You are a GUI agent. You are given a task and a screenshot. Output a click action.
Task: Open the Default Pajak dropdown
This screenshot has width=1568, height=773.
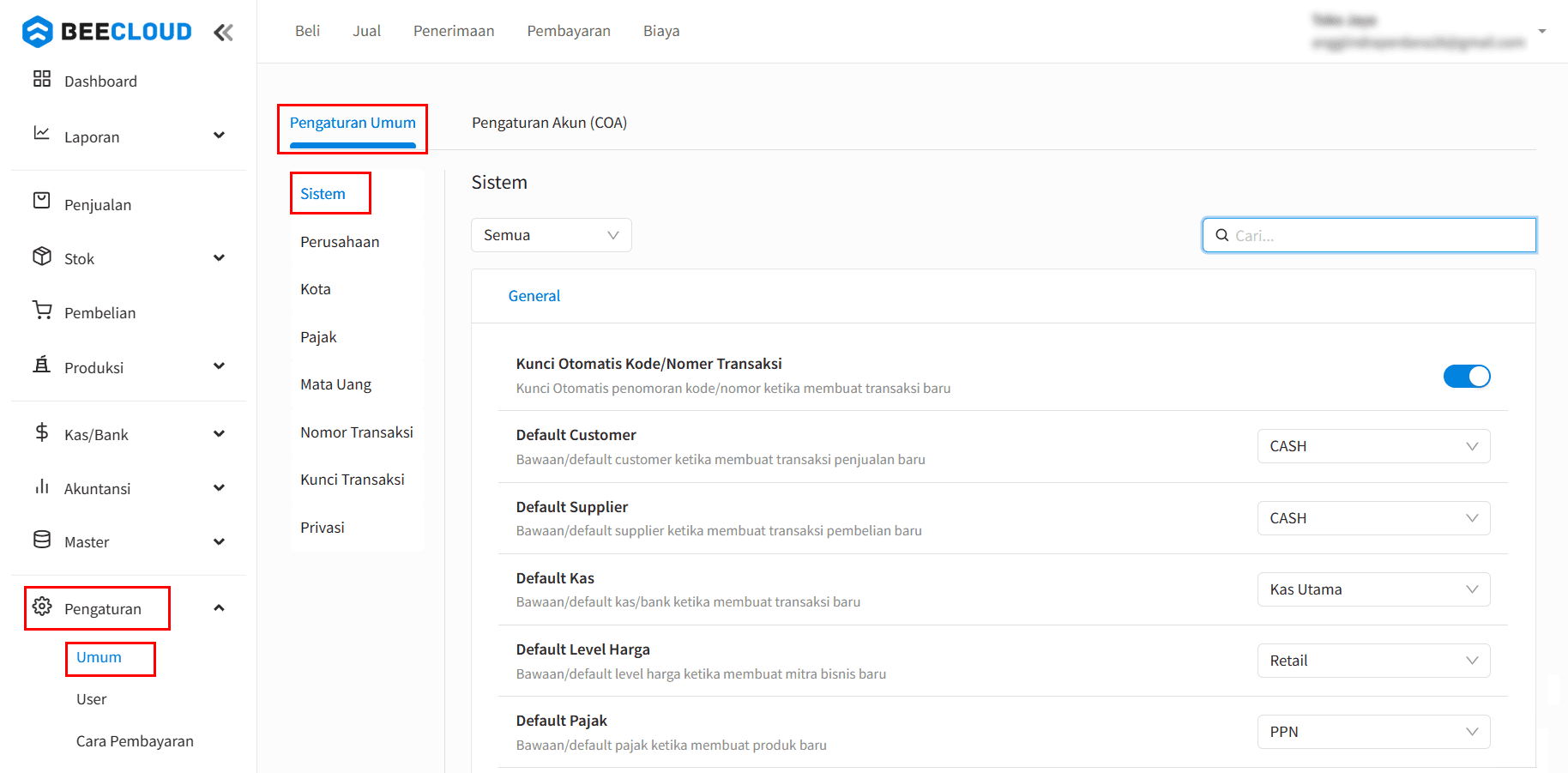click(x=1372, y=732)
